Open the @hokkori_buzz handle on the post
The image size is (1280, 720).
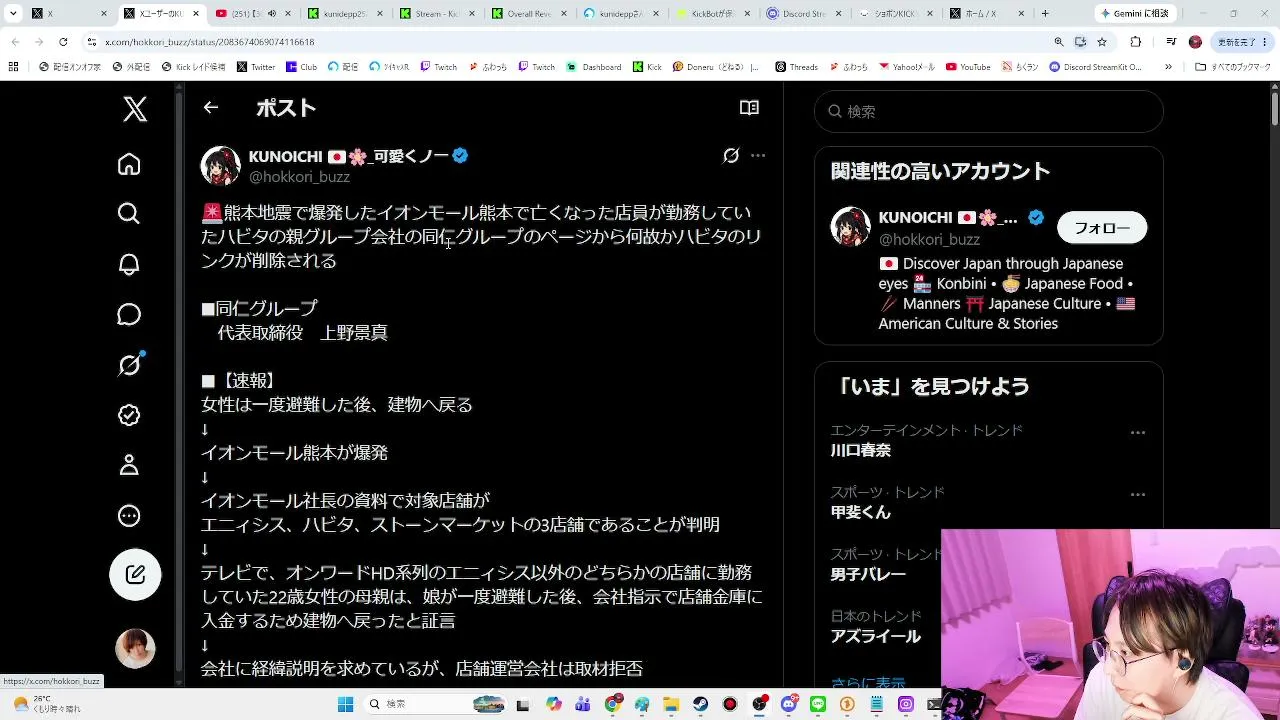click(299, 177)
